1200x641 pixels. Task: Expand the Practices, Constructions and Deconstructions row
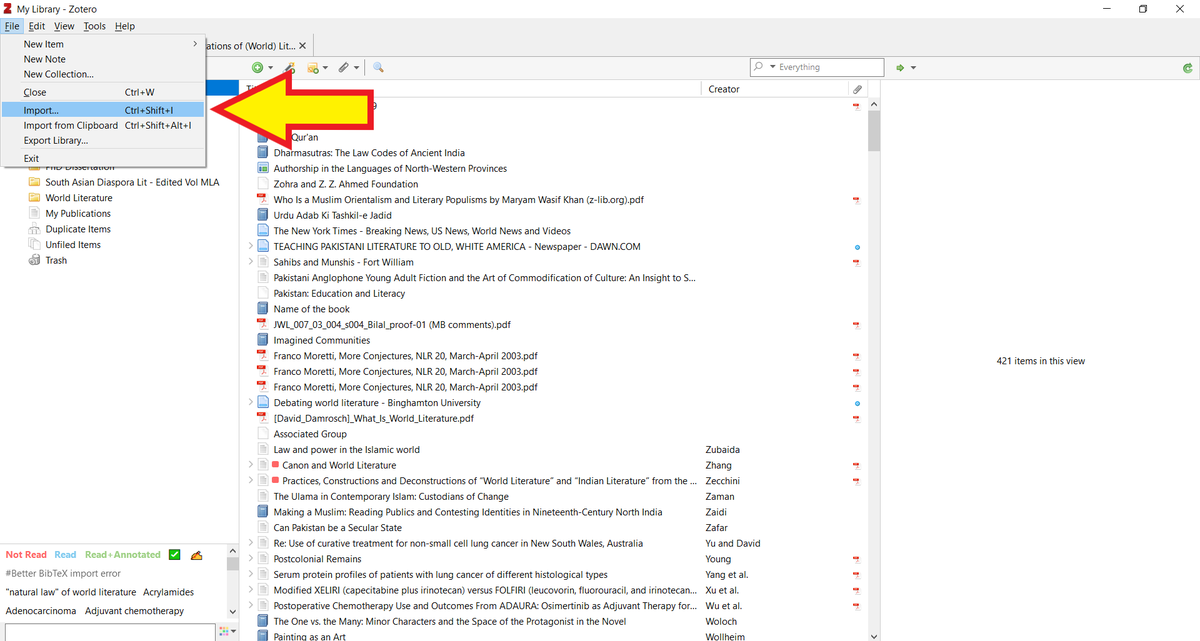[x=250, y=480]
